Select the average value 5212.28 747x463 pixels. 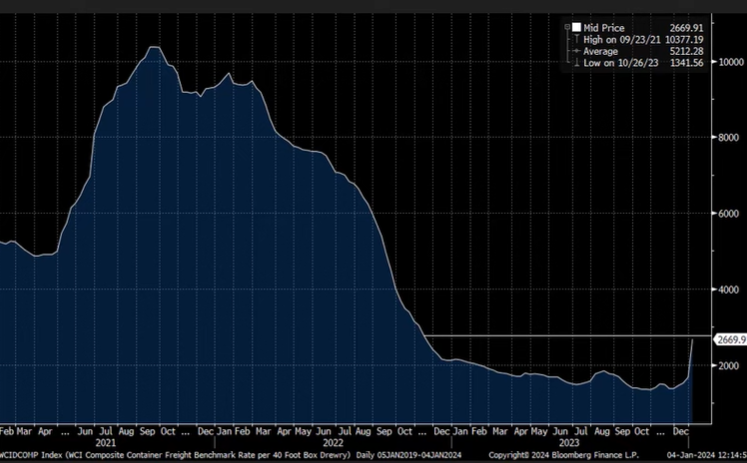coord(686,51)
